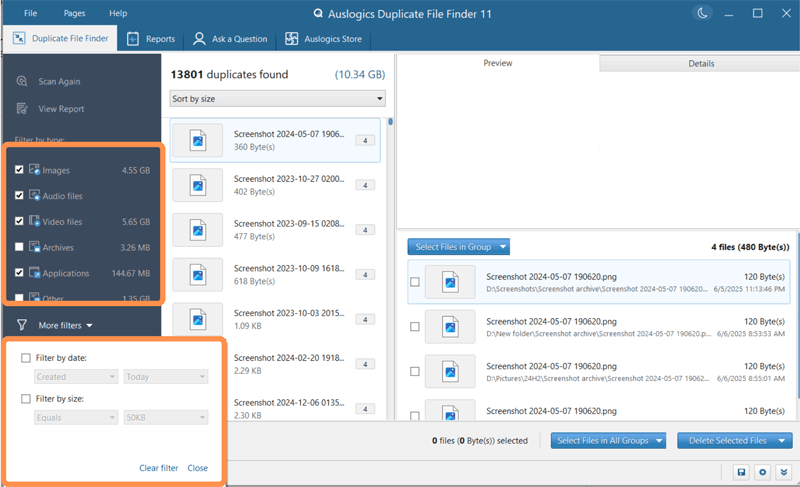
Task: Click image icon of D:\Pictures\24H2 file row
Action: tap(451, 372)
